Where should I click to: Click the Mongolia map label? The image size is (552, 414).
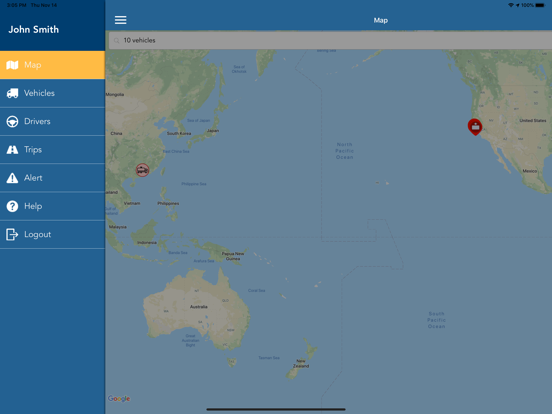pyautogui.click(x=115, y=94)
